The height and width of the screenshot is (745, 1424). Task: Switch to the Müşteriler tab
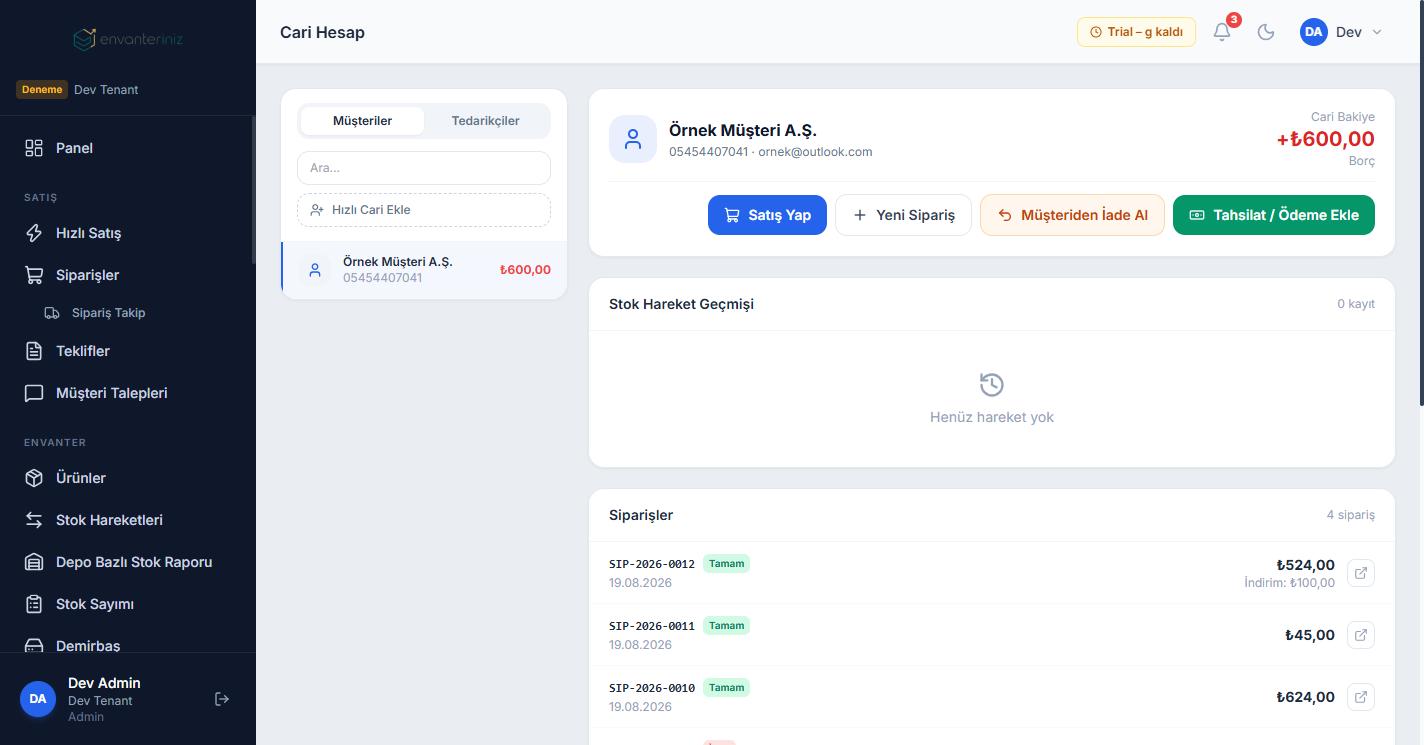(x=362, y=121)
